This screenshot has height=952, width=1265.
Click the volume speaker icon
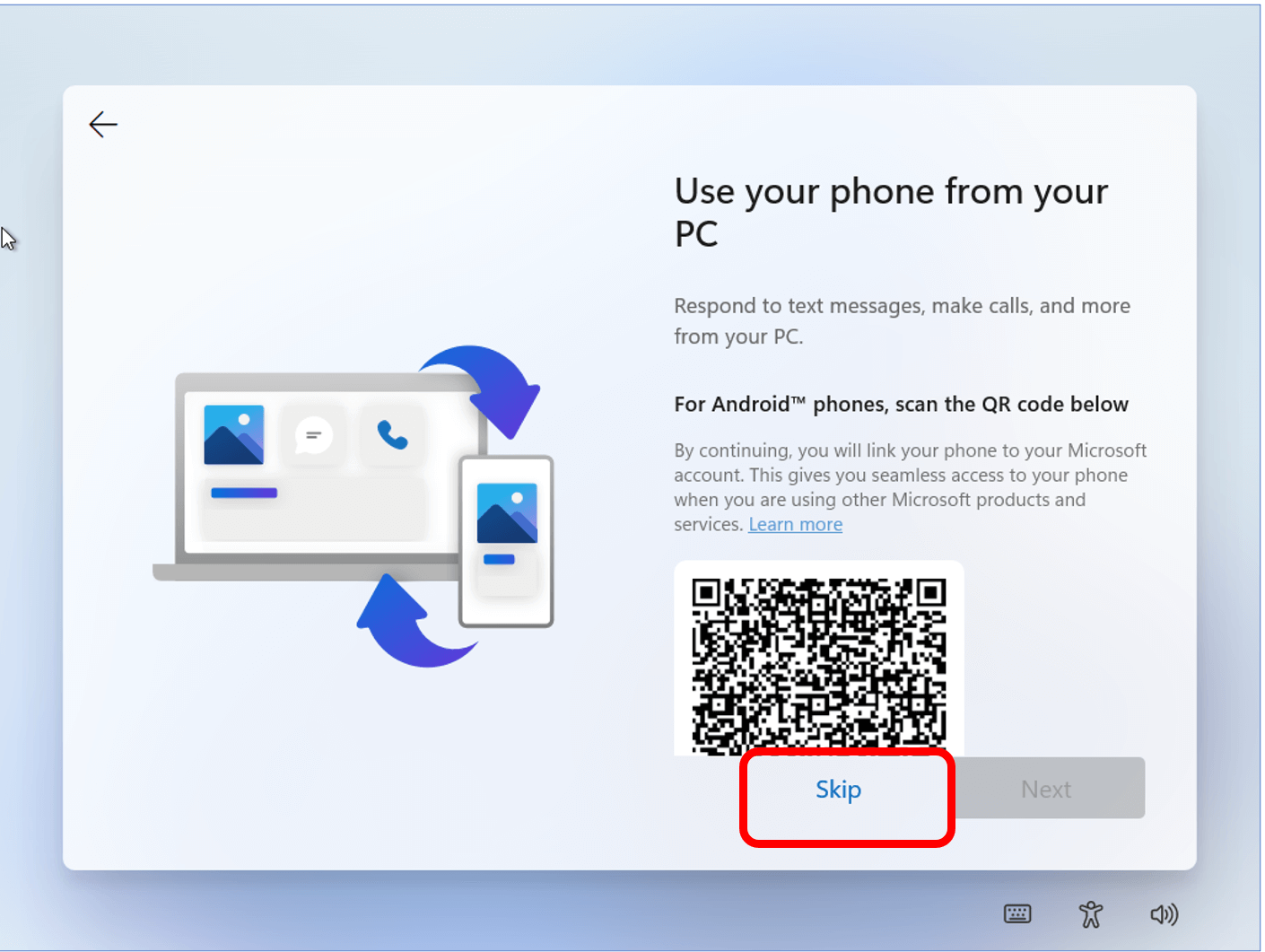point(1165,914)
